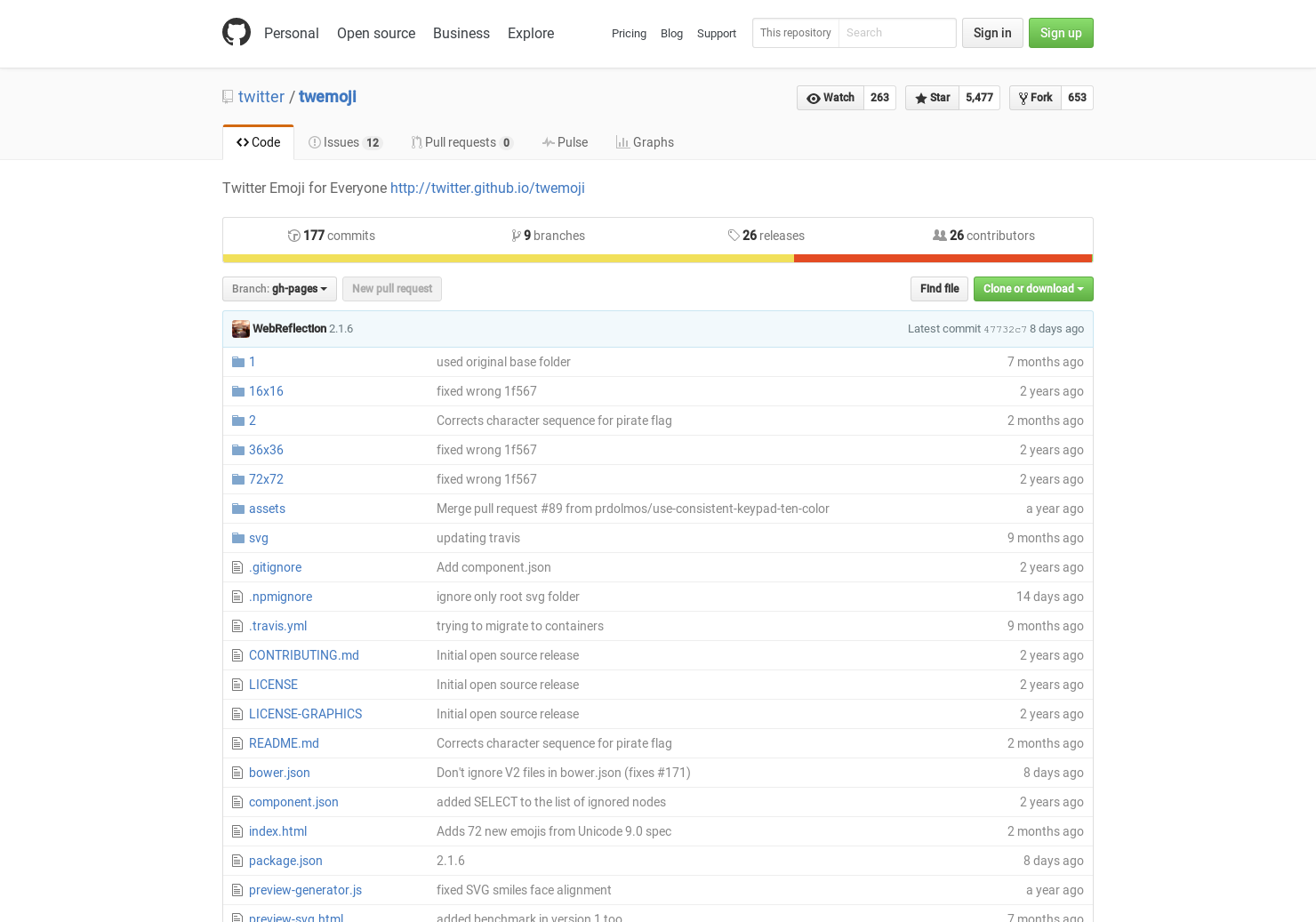Open the Graphs tab

click(x=645, y=142)
